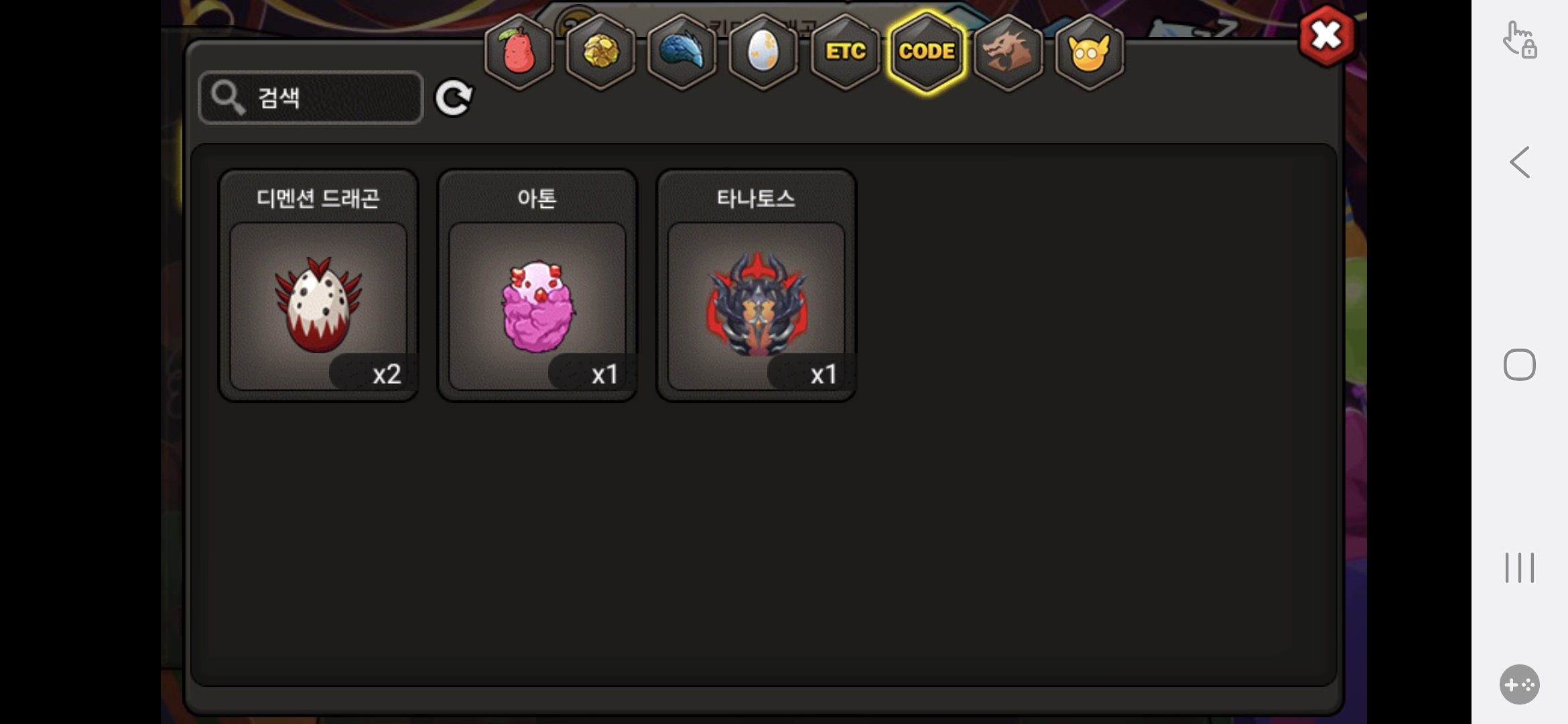Screen dimensions: 1568x724
Task: Tap the Android back navigation arrow
Action: 1520,162
